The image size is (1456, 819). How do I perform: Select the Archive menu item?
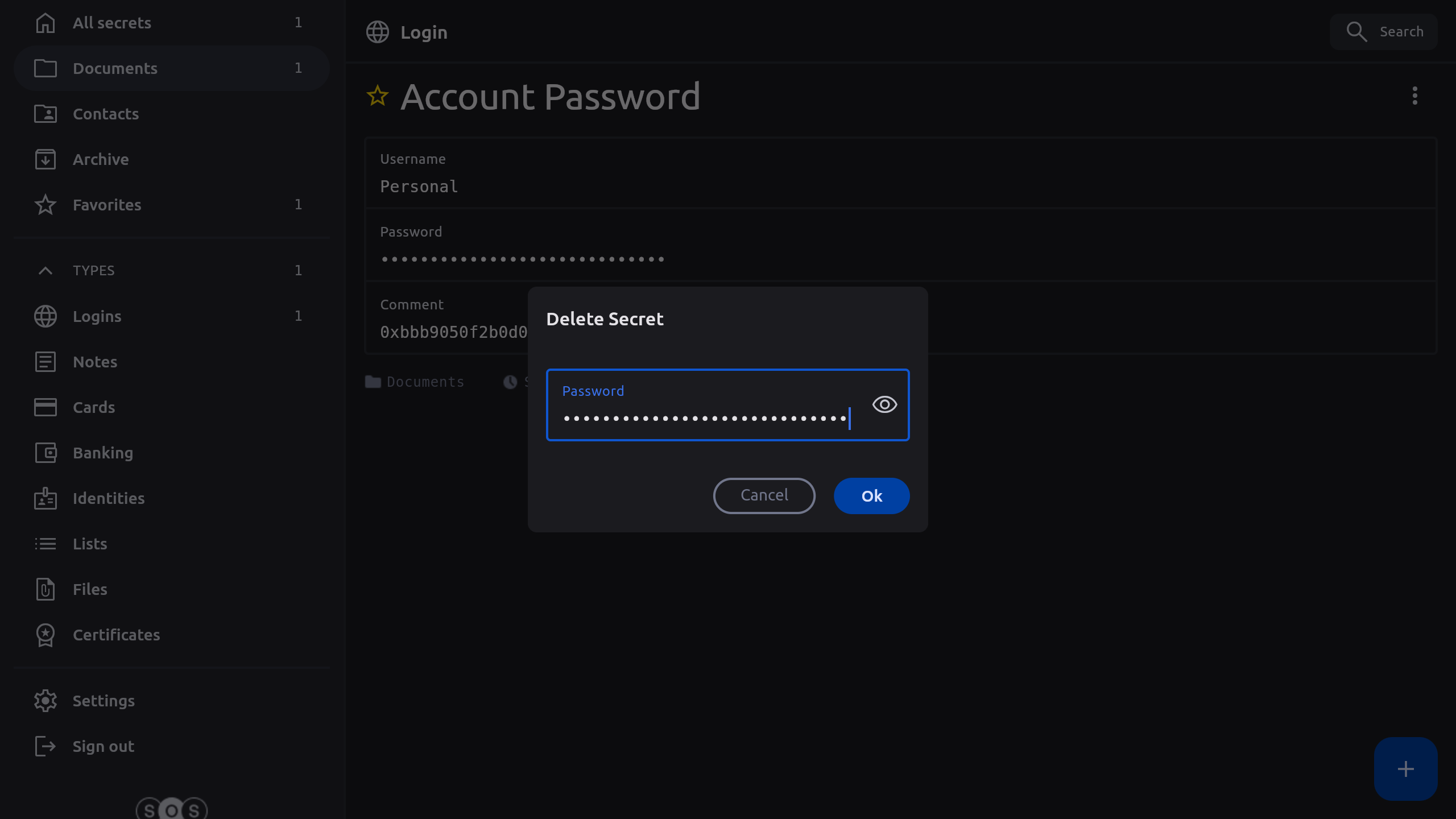click(100, 159)
